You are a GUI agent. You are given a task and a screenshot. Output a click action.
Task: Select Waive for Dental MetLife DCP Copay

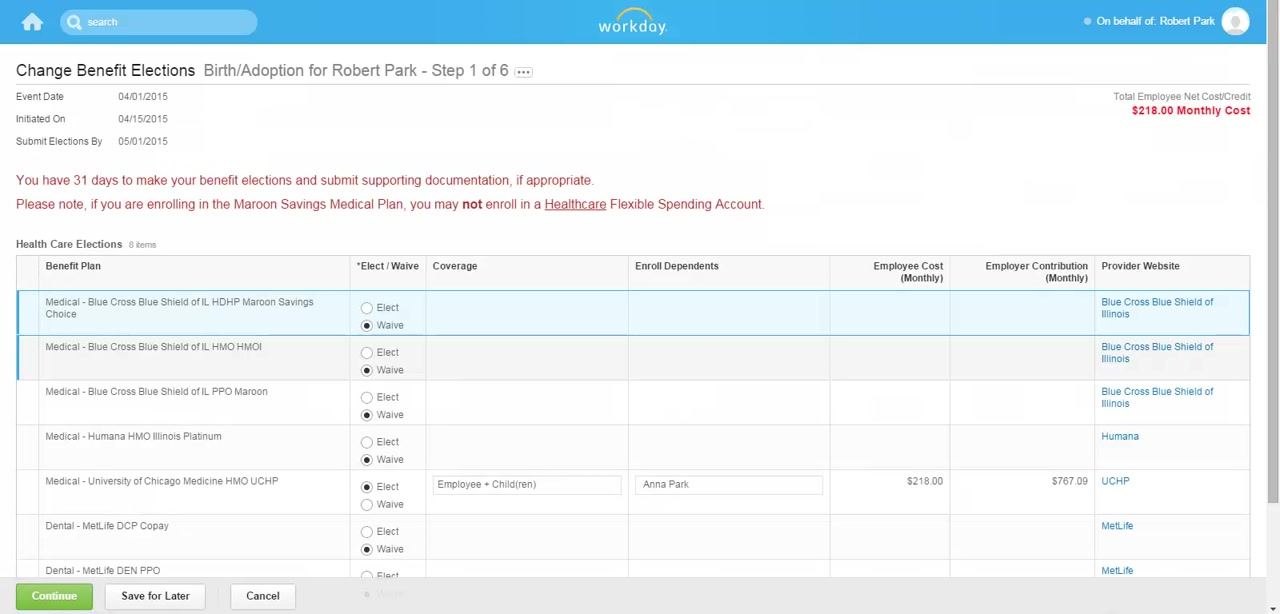click(367, 550)
